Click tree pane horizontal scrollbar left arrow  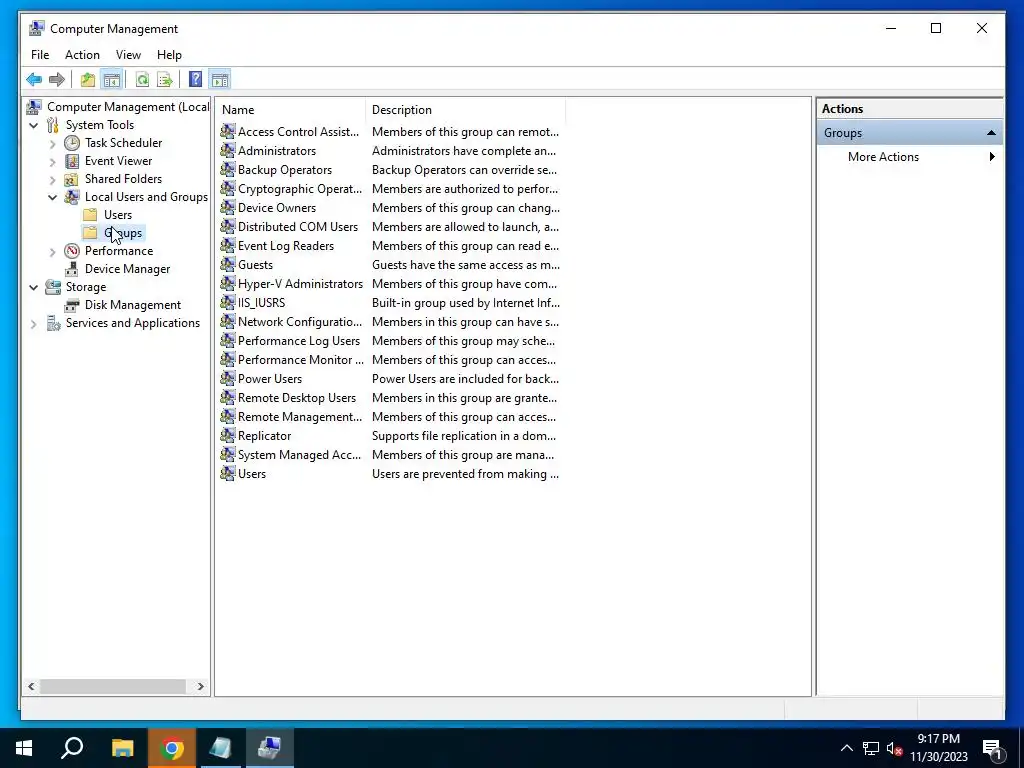click(31, 686)
